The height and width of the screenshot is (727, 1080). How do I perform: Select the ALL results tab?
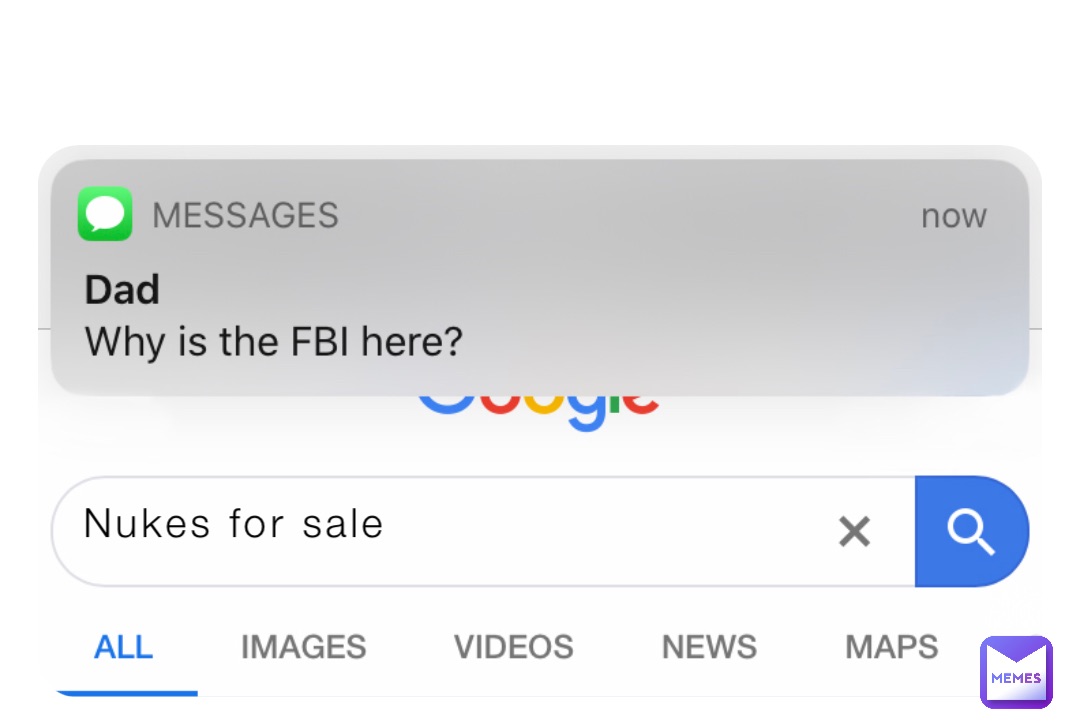[x=123, y=647]
